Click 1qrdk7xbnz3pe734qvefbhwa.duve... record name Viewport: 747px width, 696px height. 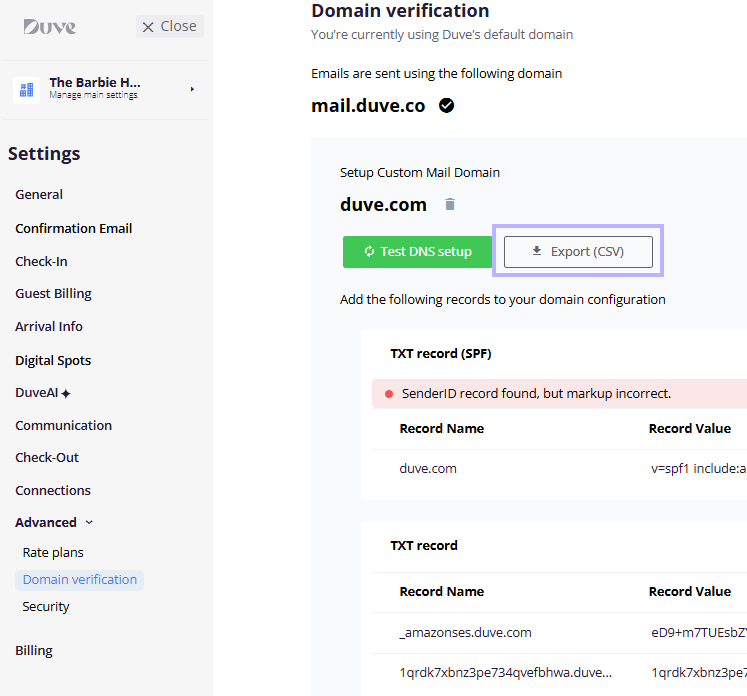(505, 673)
